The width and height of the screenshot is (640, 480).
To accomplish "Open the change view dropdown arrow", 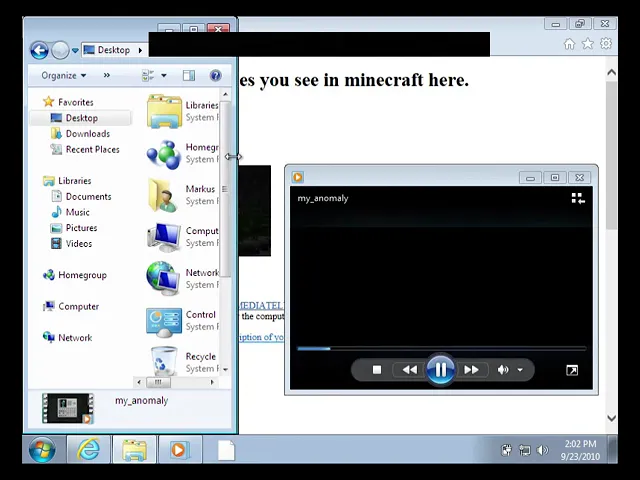I will [x=164, y=75].
